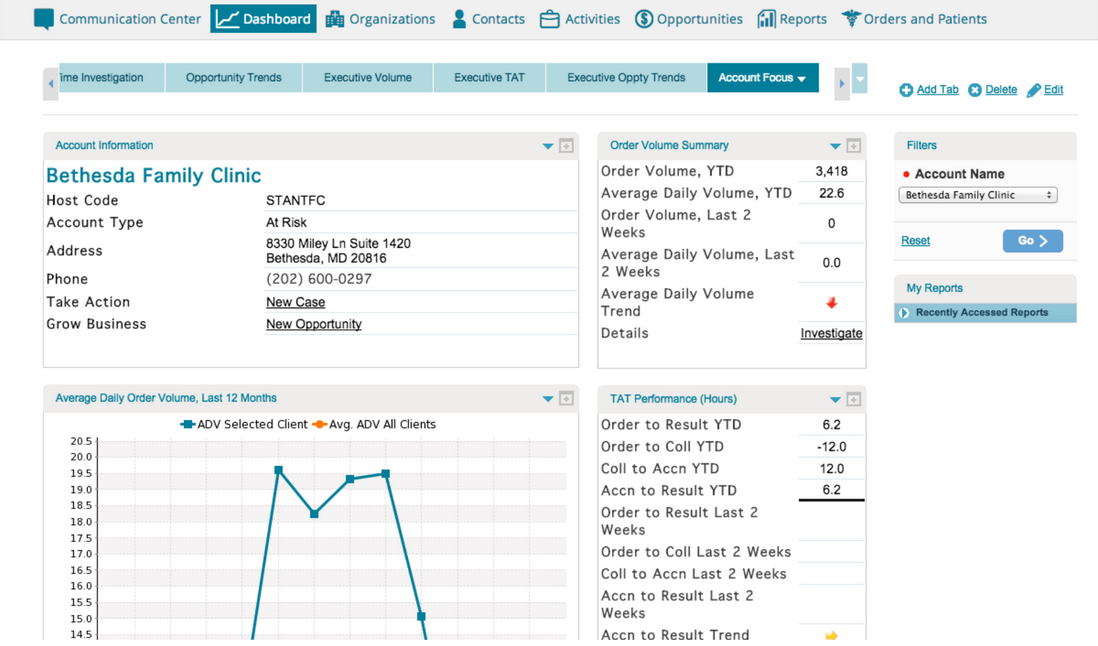1098x646 pixels.
Task: Open the Order Volume Summary panel menu
Action: (x=835, y=146)
